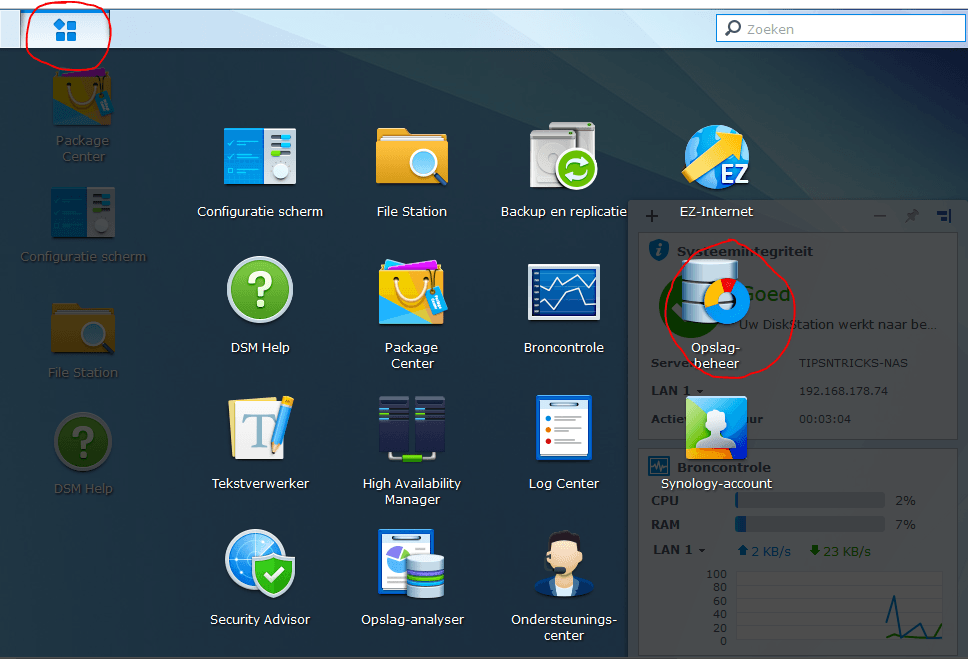Click the RAM usage bar
The height and width of the screenshot is (659, 968).
pos(810,524)
